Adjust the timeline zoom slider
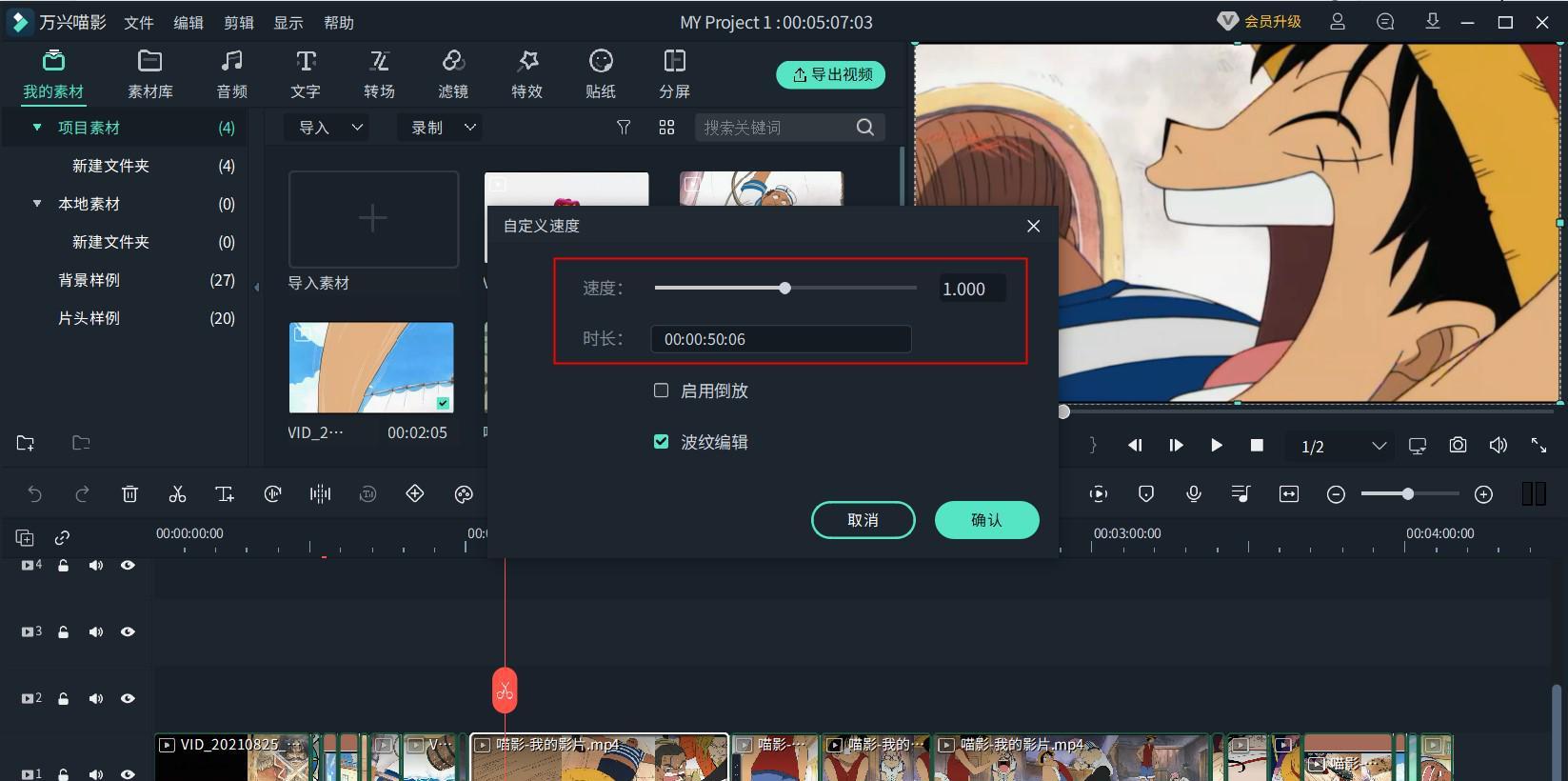This screenshot has height=781, width=1568. pyautogui.click(x=1408, y=493)
